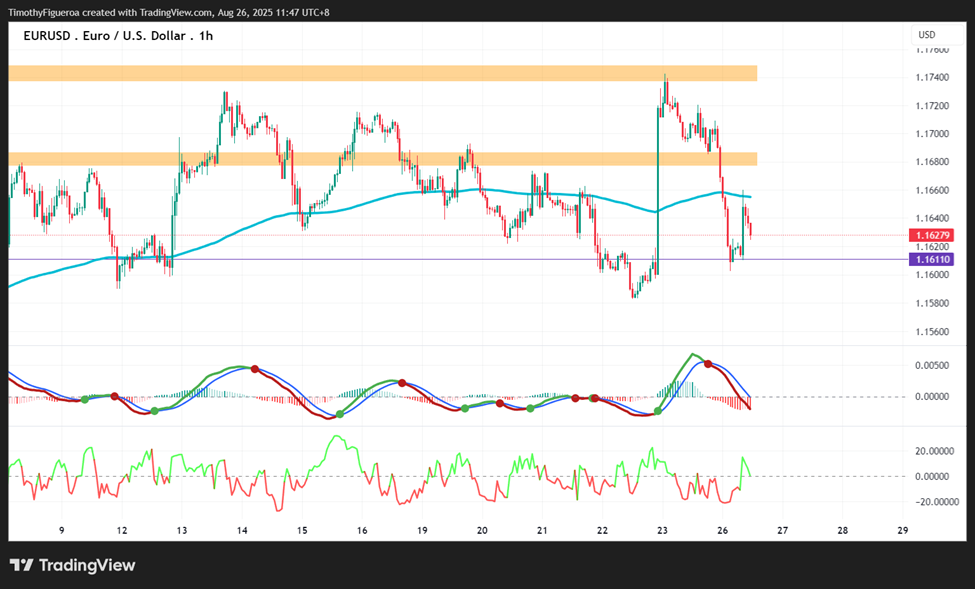
Task: Click the upper orange resistance zone
Action: point(382,73)
